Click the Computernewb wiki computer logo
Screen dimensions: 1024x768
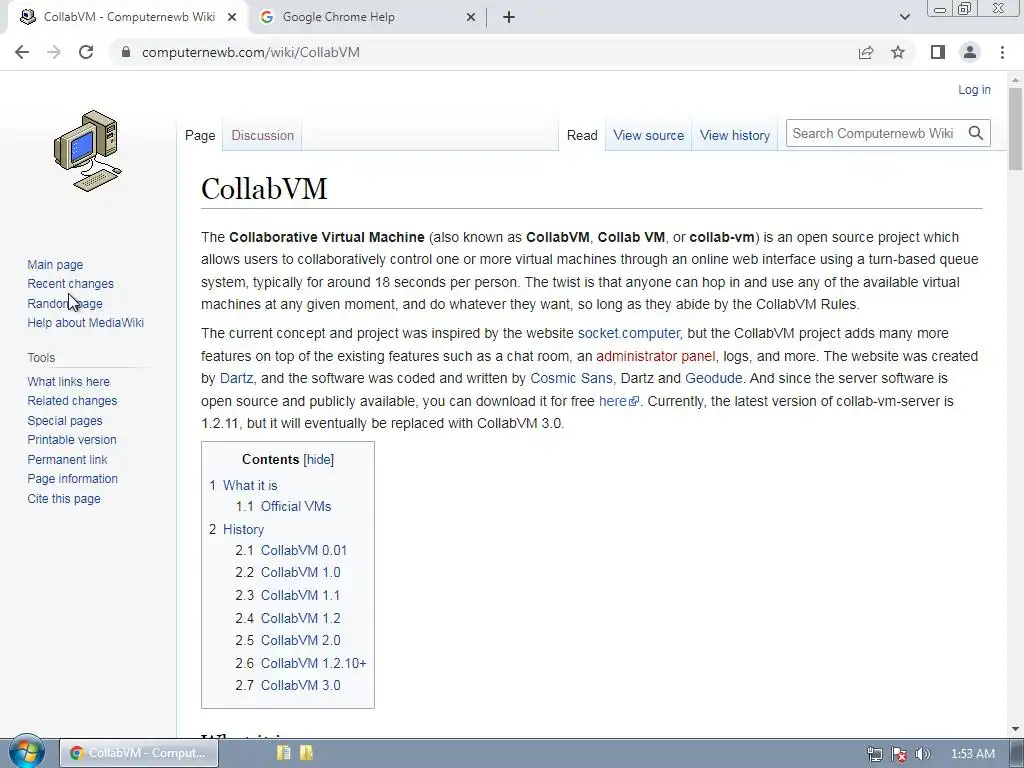pos(88,151)
